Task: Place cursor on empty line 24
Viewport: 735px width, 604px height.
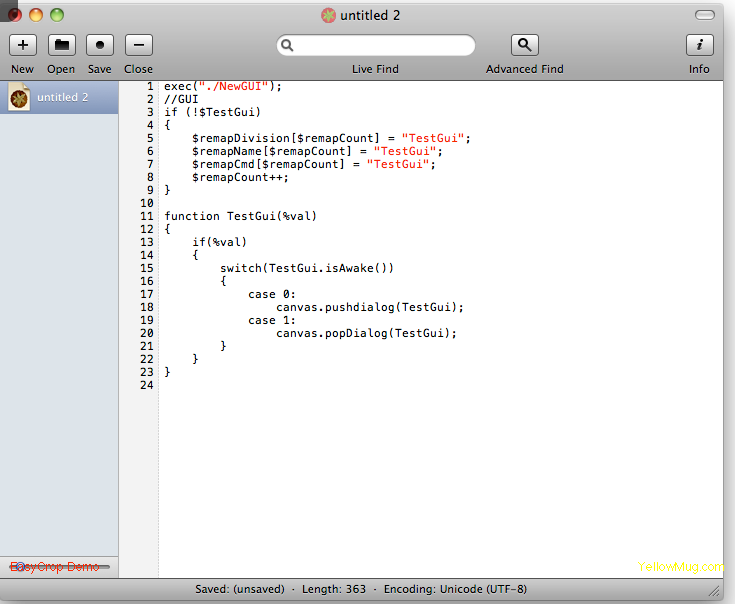Action: pos(300,385)
